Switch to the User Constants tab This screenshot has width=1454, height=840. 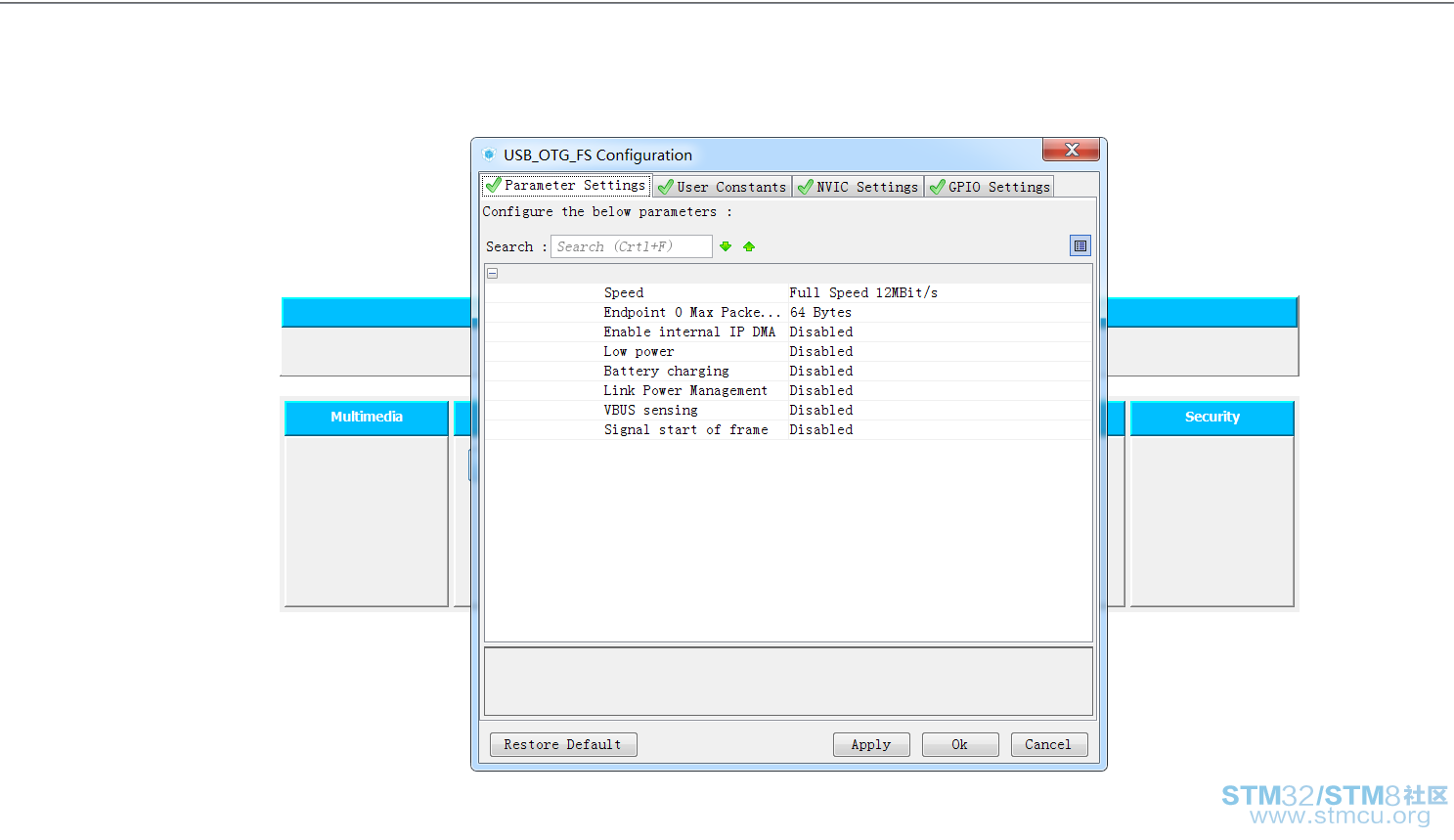723,187
